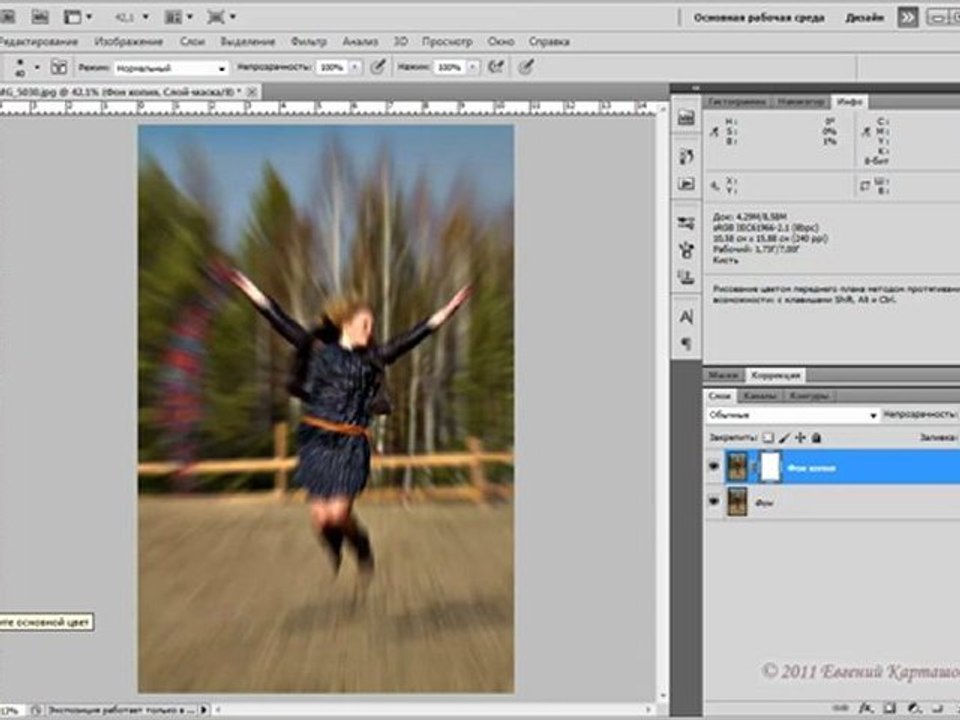This screenshot has height=720, width=960.
Task: Open the brush Режим blending mode dropdown
Action: [171, 68]
